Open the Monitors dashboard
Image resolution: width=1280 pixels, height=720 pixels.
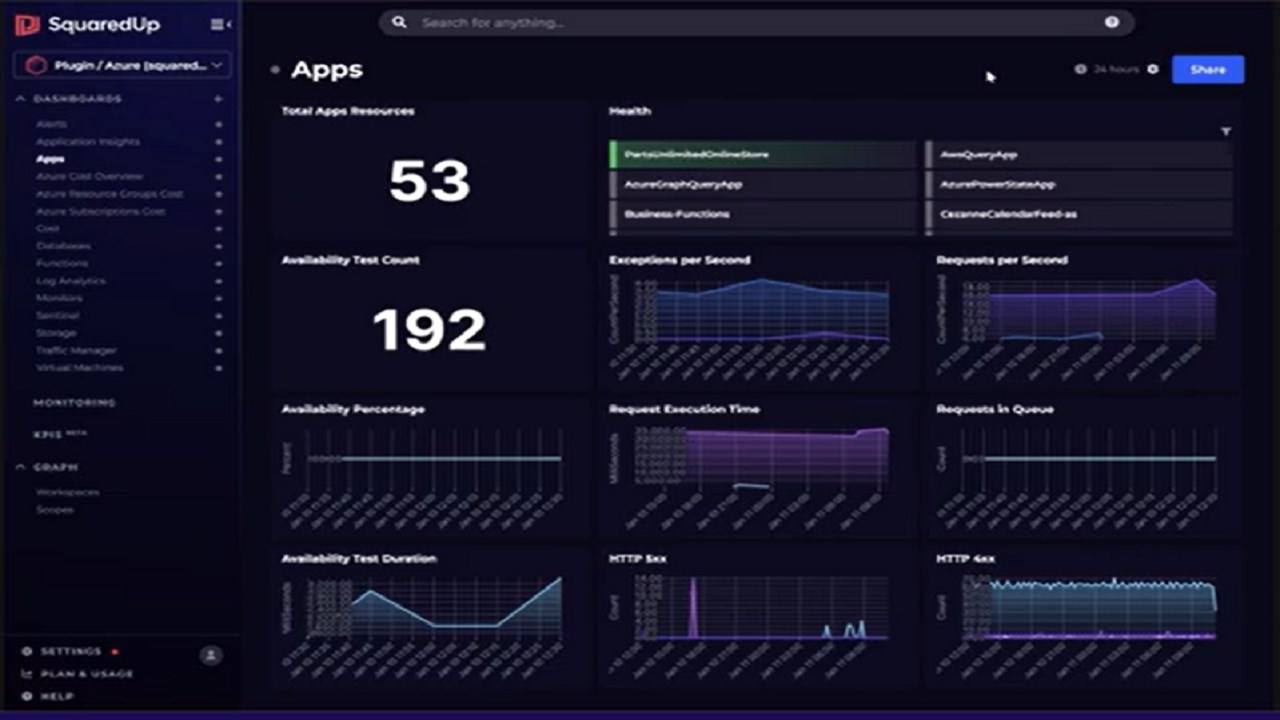pos(59,298)
